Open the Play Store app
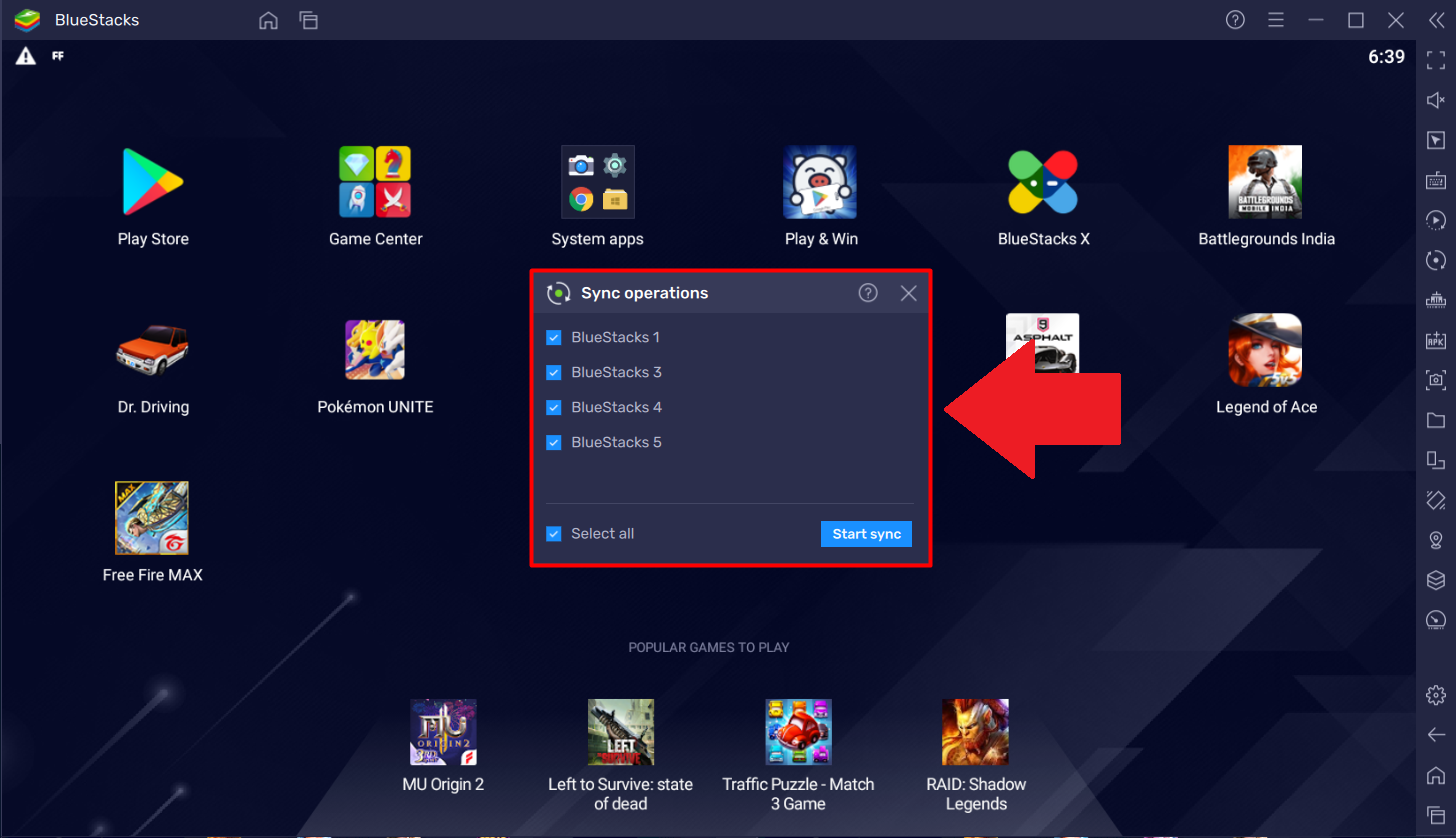Screen dimensions: 1456x838 click(x=153, y=182)
